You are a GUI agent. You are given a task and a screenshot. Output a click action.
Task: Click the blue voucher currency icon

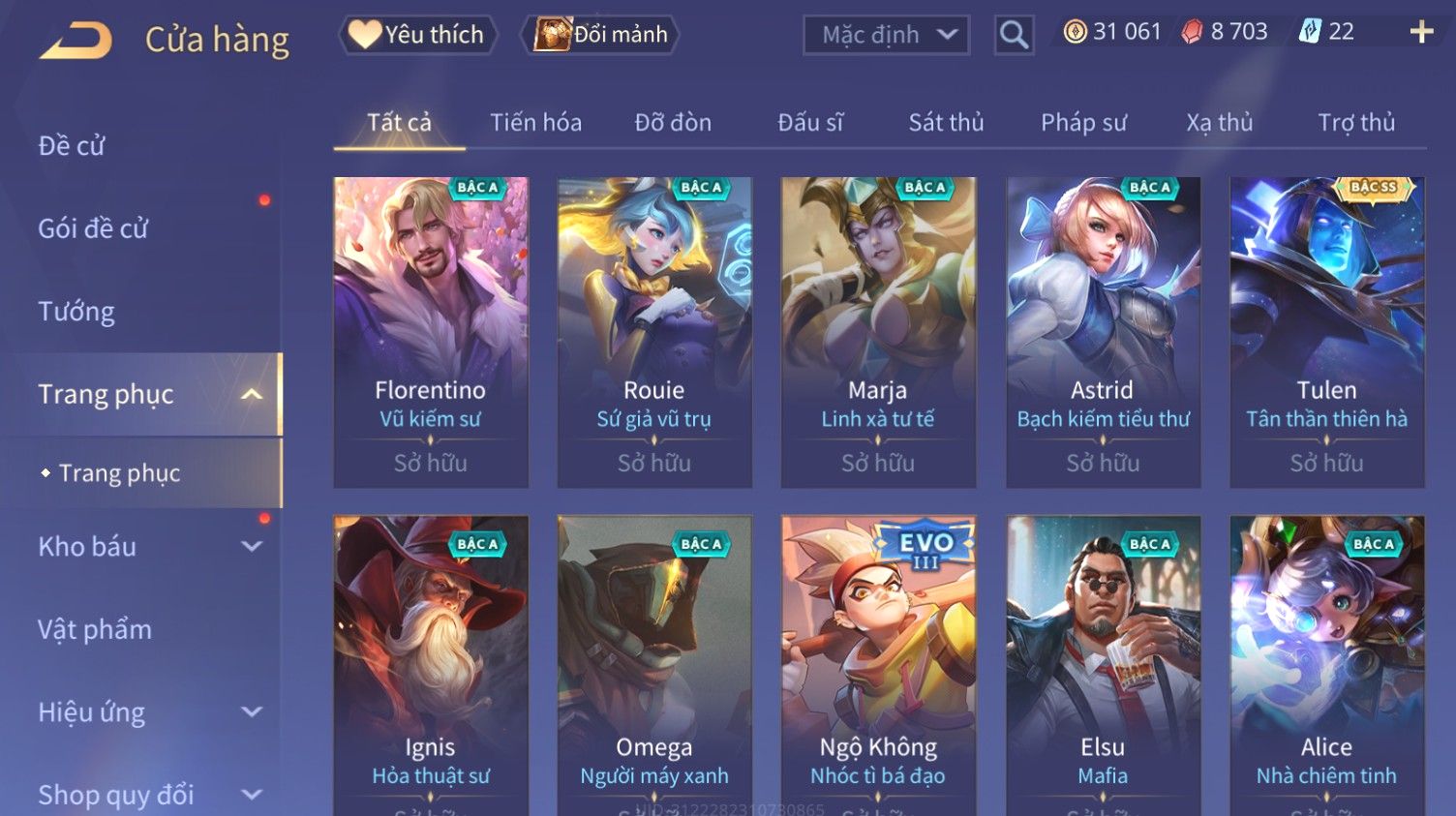pyautogui.click(x=1310, y=32)
